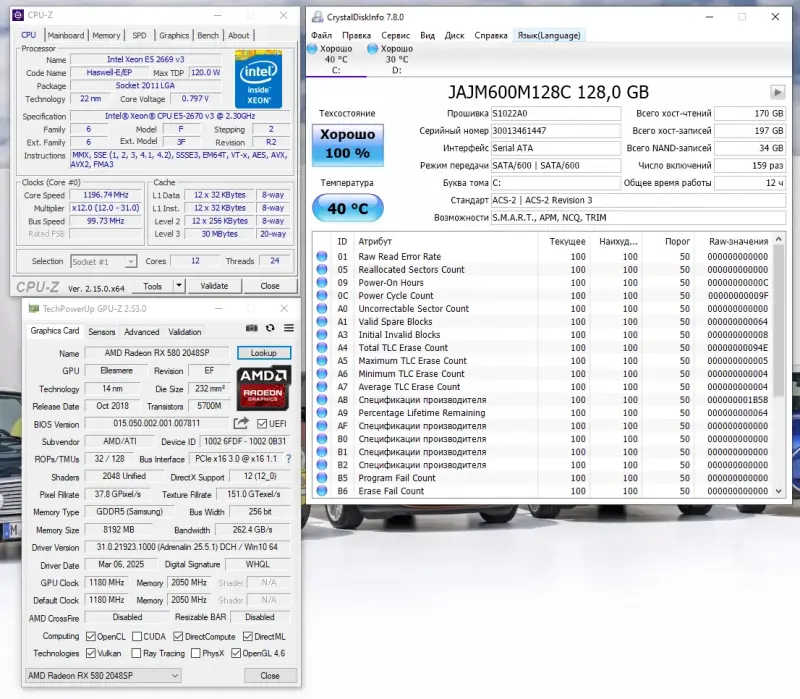Open the Tools dropdown arrow in CPU-Z
800x699 pixels.
coord(179,286)
